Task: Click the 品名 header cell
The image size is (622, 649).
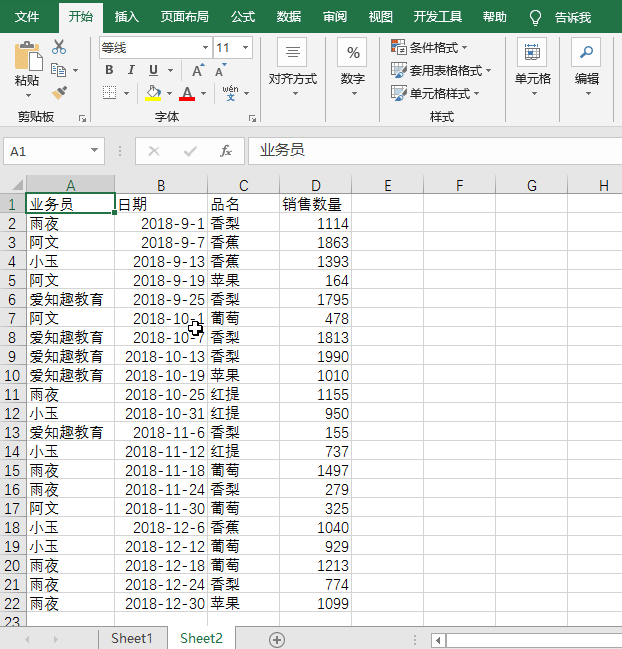Action: (243, 204)
